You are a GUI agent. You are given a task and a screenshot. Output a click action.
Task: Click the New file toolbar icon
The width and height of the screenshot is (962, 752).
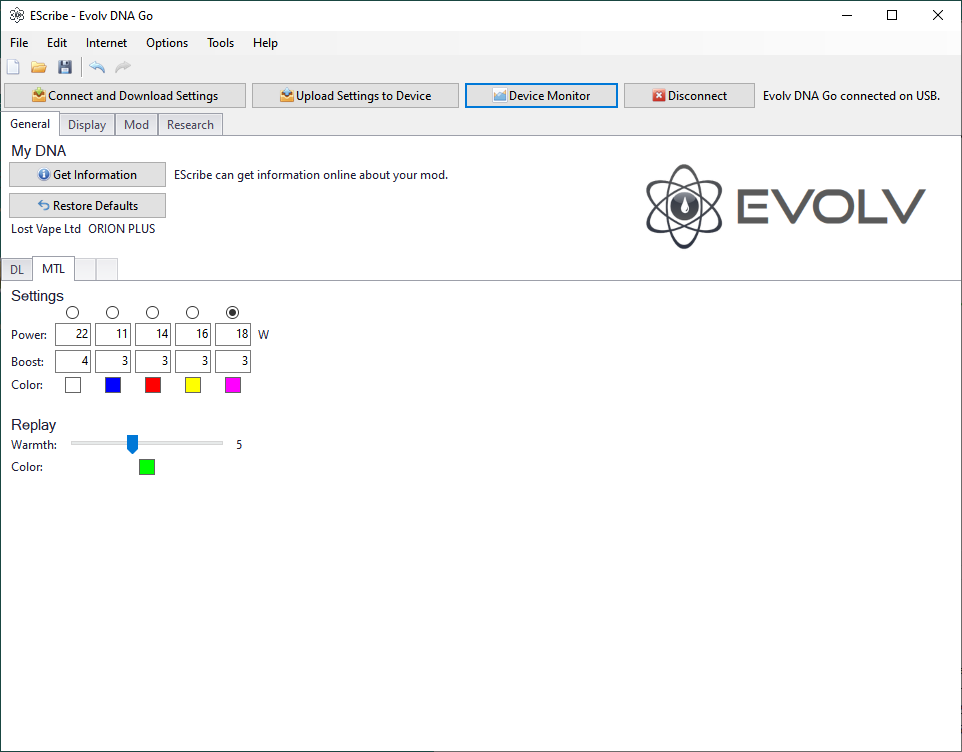point(13,67)
